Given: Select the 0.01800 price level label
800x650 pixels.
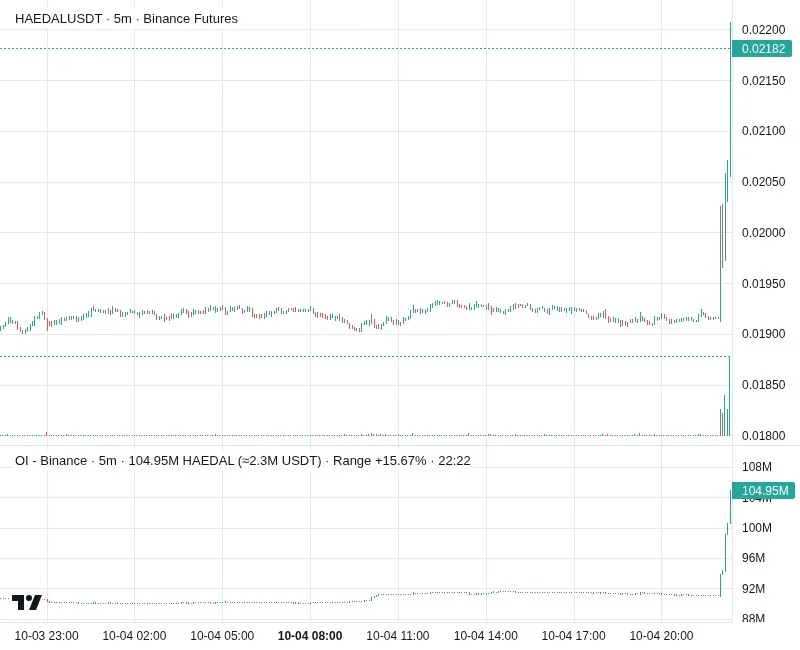Looking at the screenshot, I should pyautogui.click(x=763, y=436).
